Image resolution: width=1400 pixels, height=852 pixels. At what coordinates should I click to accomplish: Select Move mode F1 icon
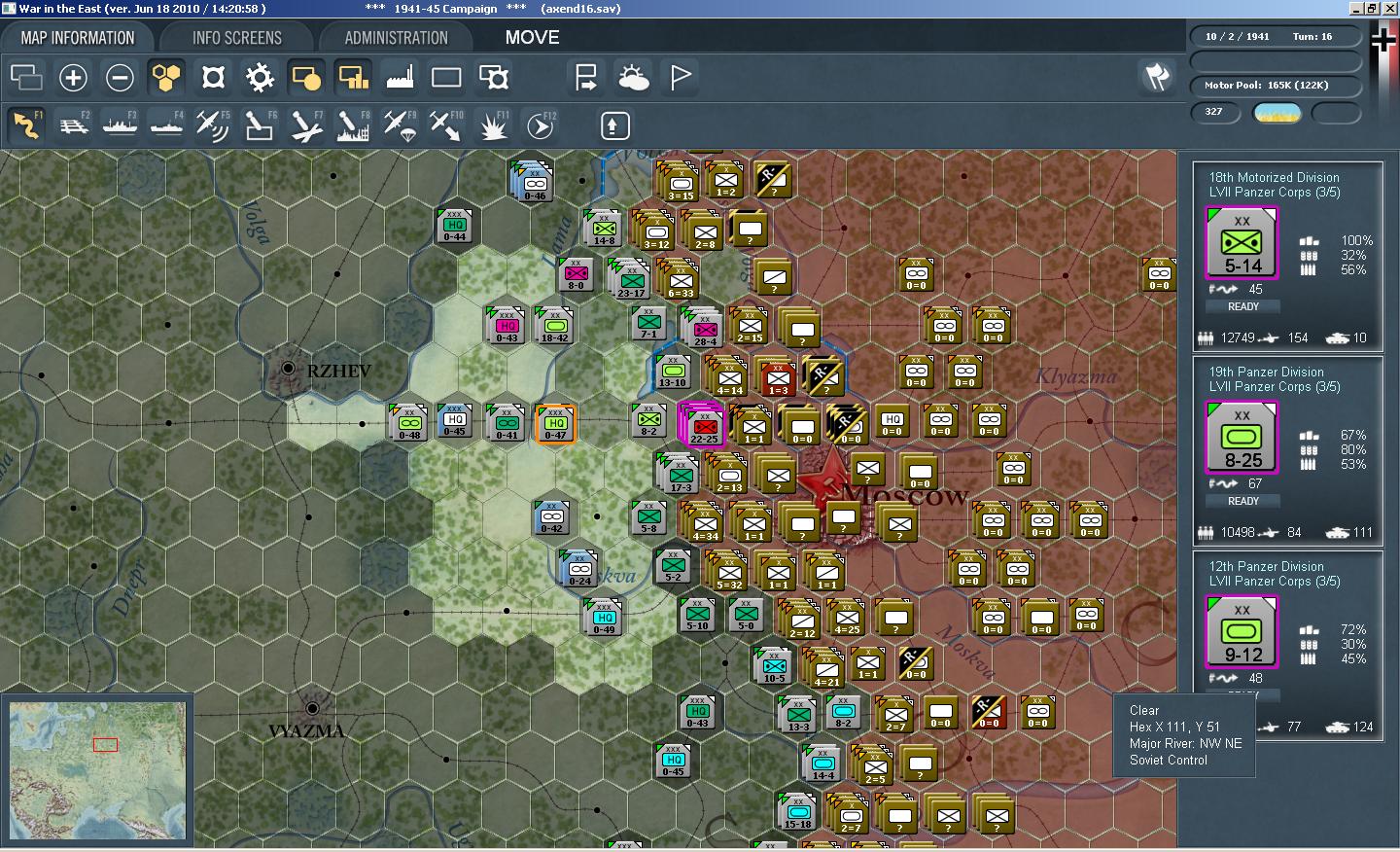coord(26,125)
